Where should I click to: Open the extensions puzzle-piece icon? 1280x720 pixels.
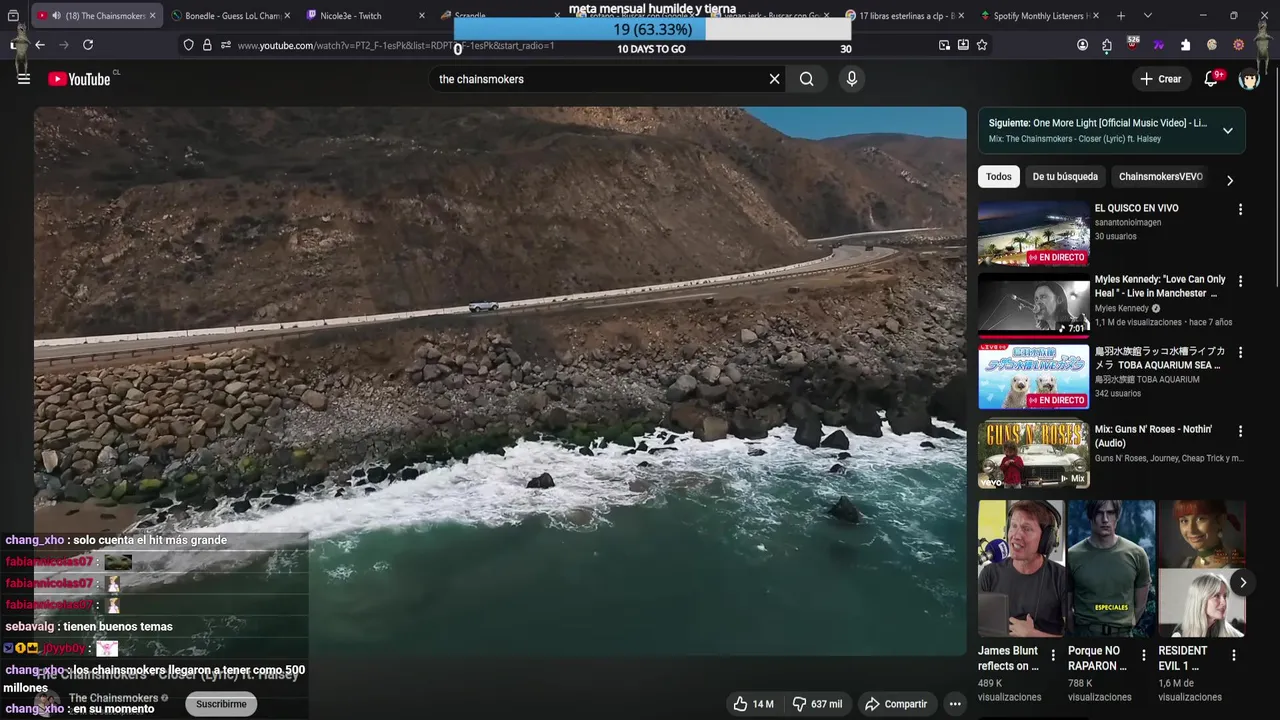coord(1107,45)
